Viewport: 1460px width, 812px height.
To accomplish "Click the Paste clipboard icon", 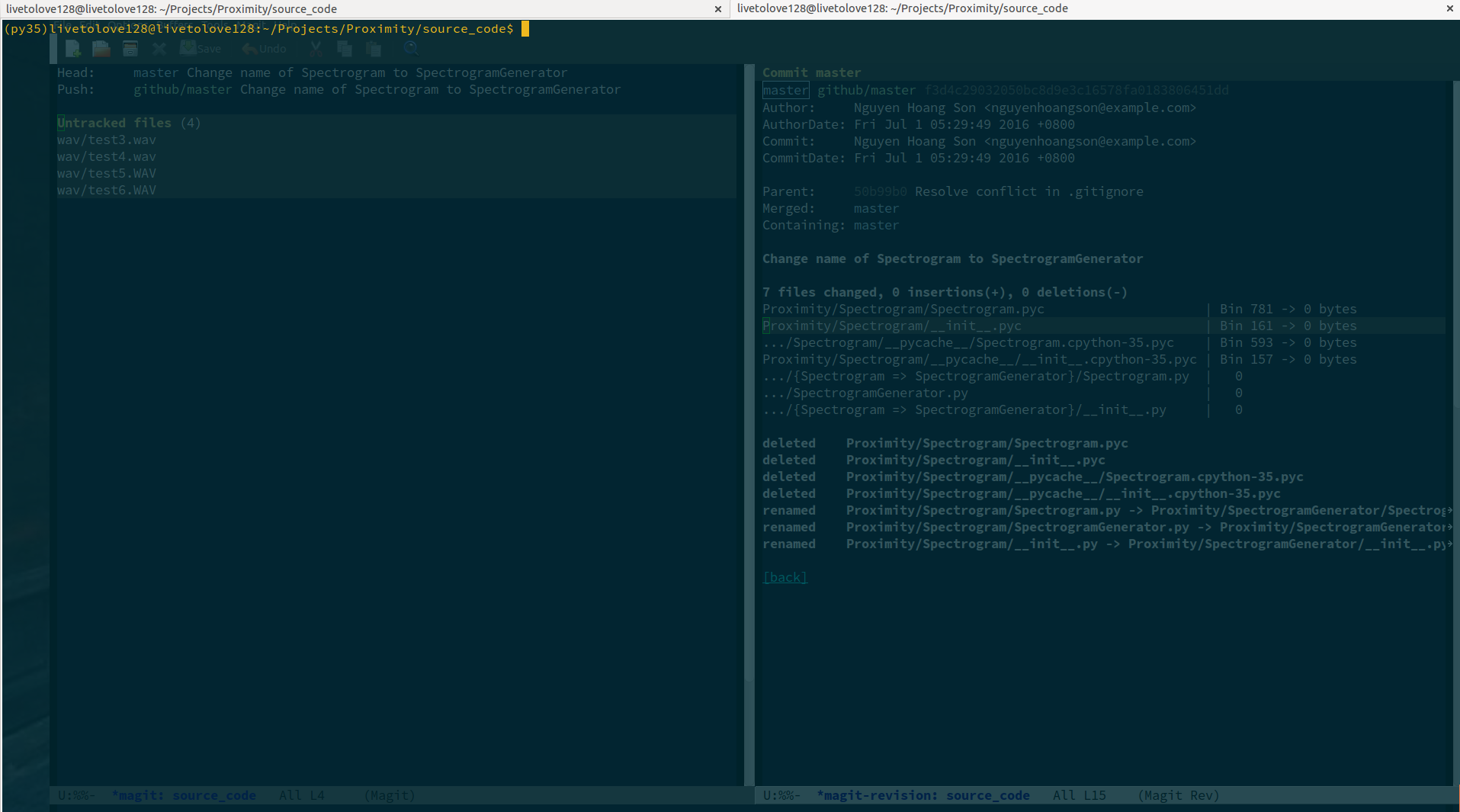I will tap(374, 49).
